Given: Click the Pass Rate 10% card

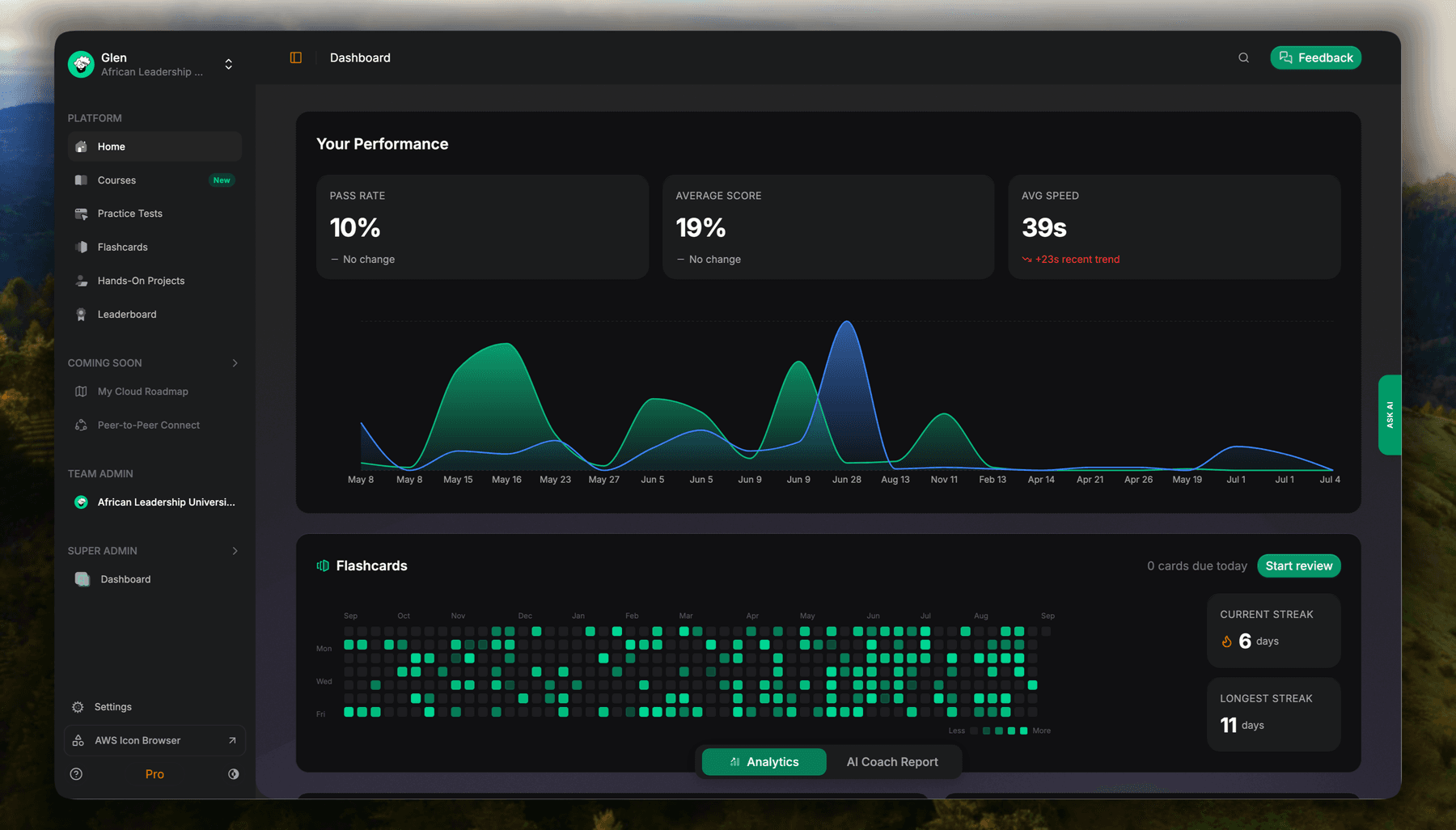Looking at the screenshot, I should pyautogui.click(x=482, y=227).
